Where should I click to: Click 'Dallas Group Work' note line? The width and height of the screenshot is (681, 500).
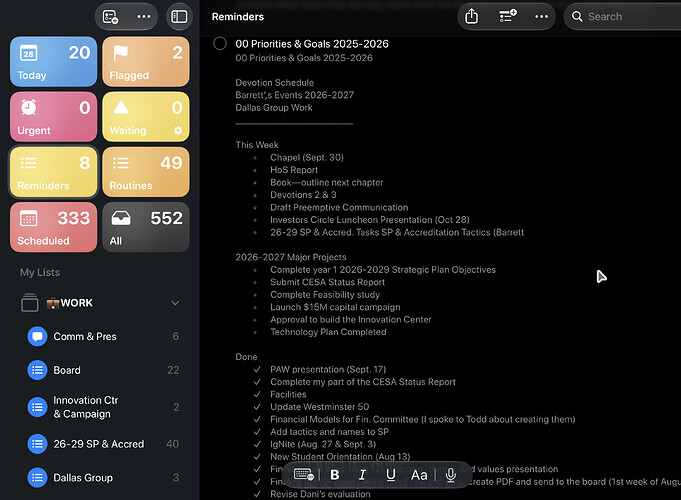pyautogui.click(x=274, y=108)
